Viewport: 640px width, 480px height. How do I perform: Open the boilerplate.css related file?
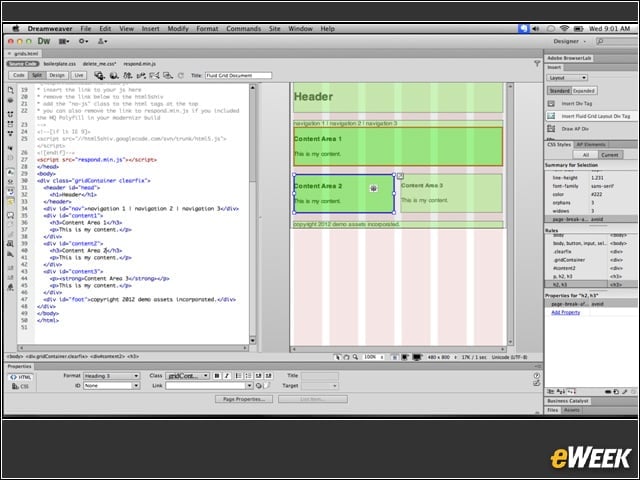60,64
